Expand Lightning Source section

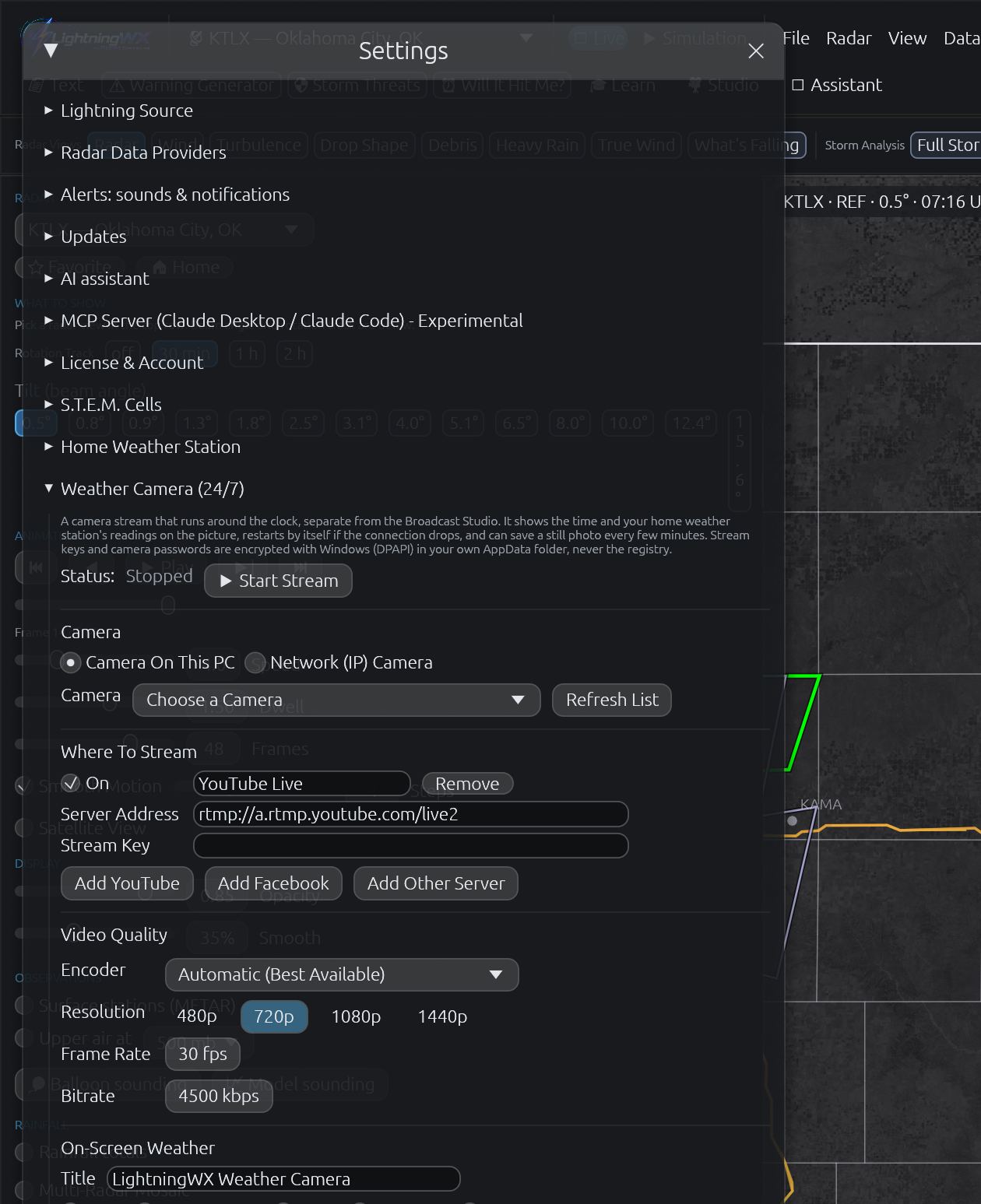click(x=118, y=111)
